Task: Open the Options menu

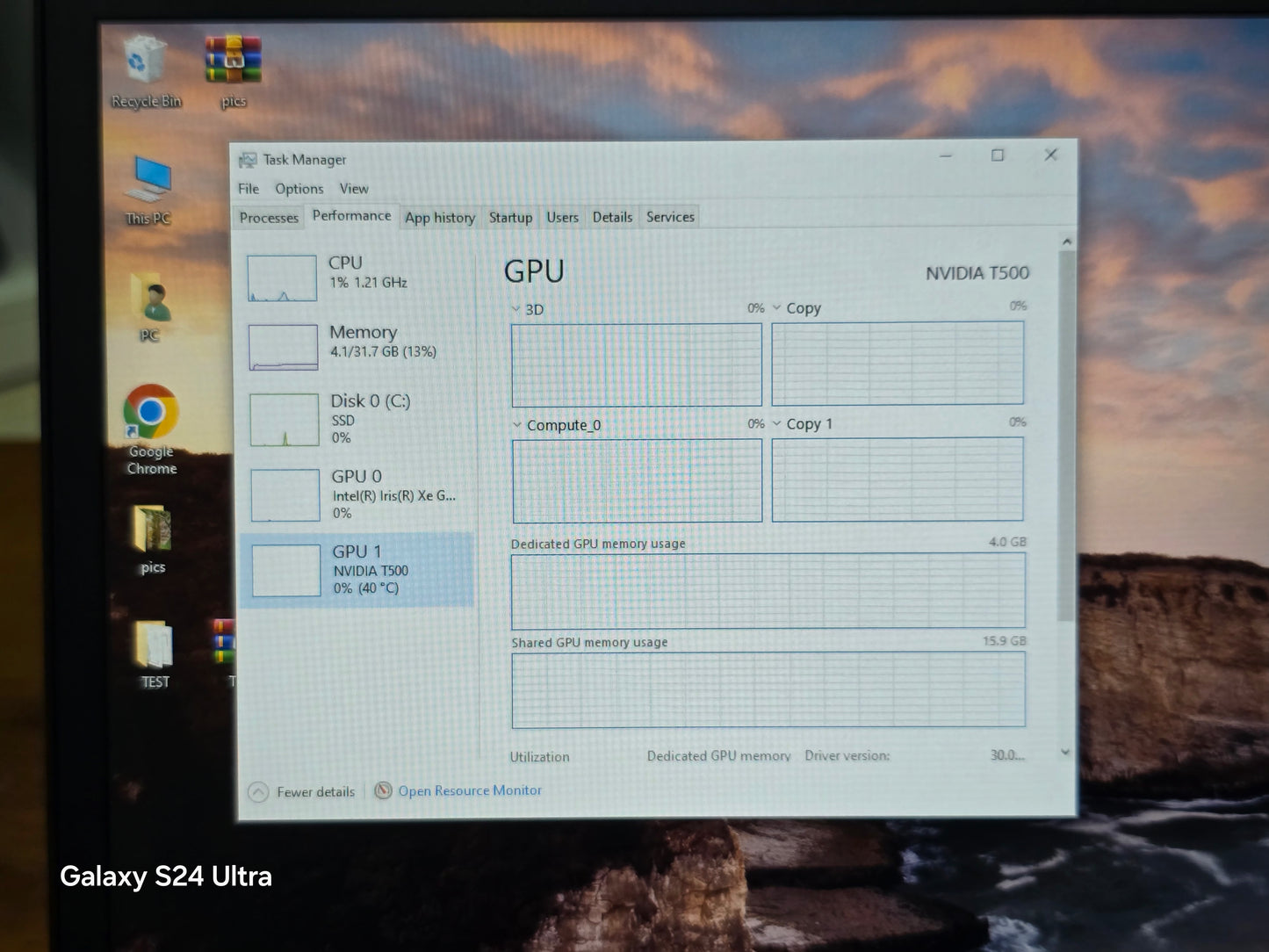Action: tap(299, 189)
